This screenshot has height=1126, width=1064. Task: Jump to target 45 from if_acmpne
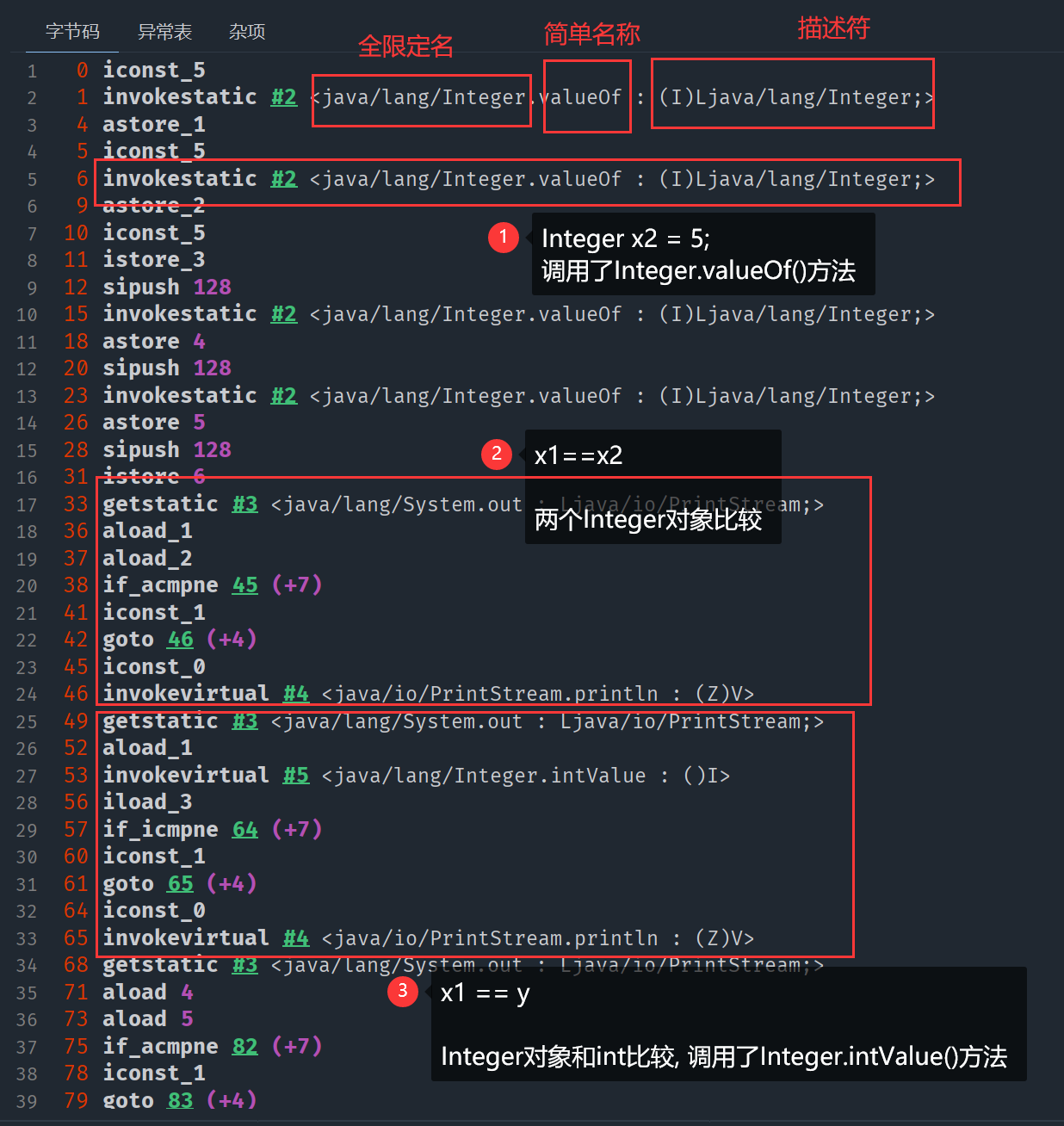(x=245, y=585)
